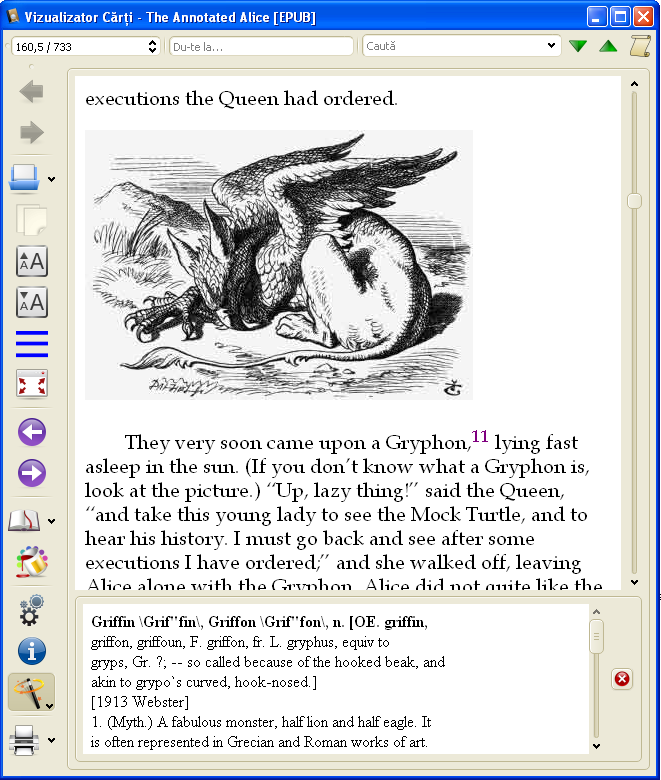Click the book view scroll up arrow
This screenshot has width=661, height=780.
click(634, 84)
